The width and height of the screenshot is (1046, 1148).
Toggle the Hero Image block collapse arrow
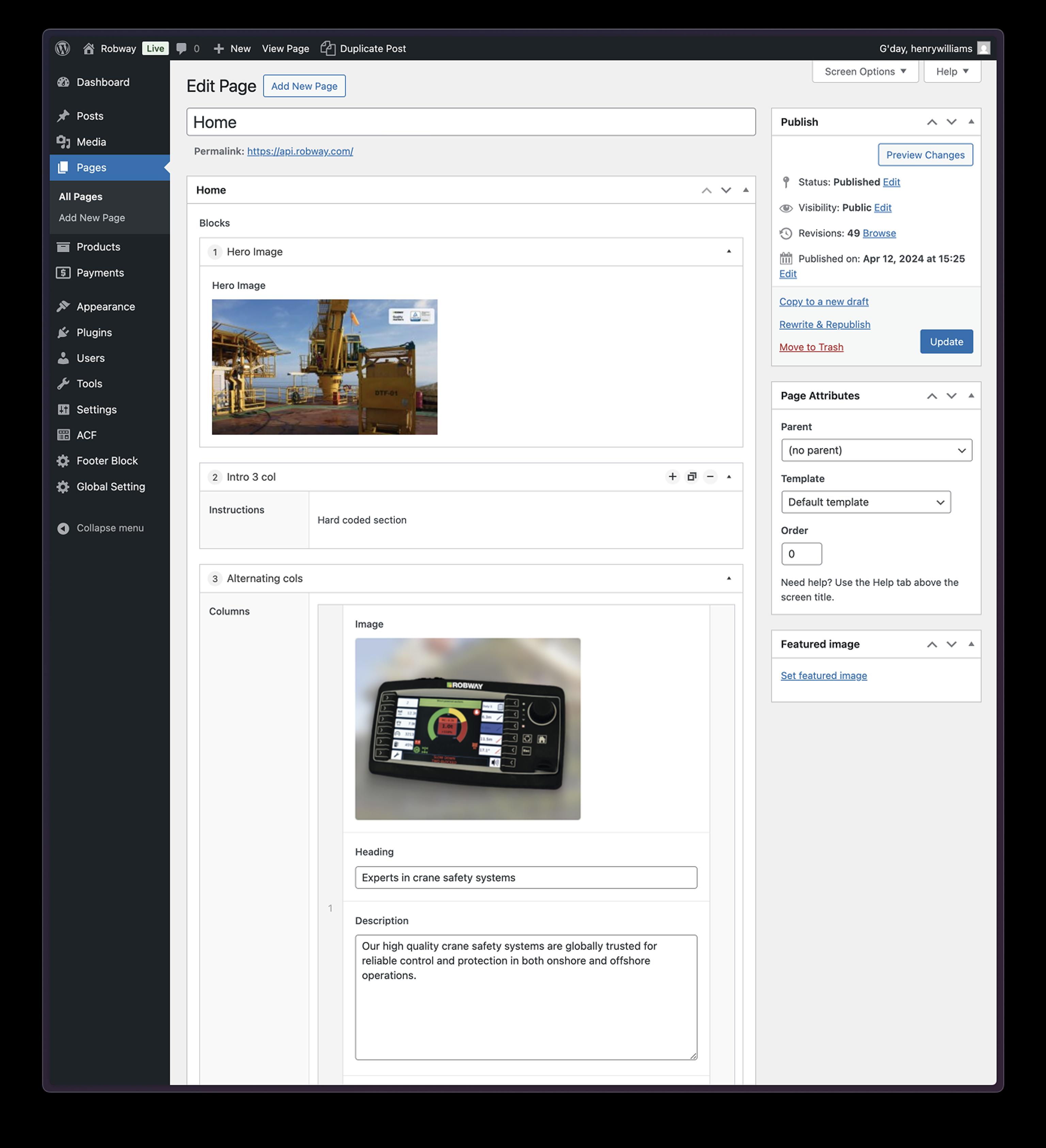(728, 252)
